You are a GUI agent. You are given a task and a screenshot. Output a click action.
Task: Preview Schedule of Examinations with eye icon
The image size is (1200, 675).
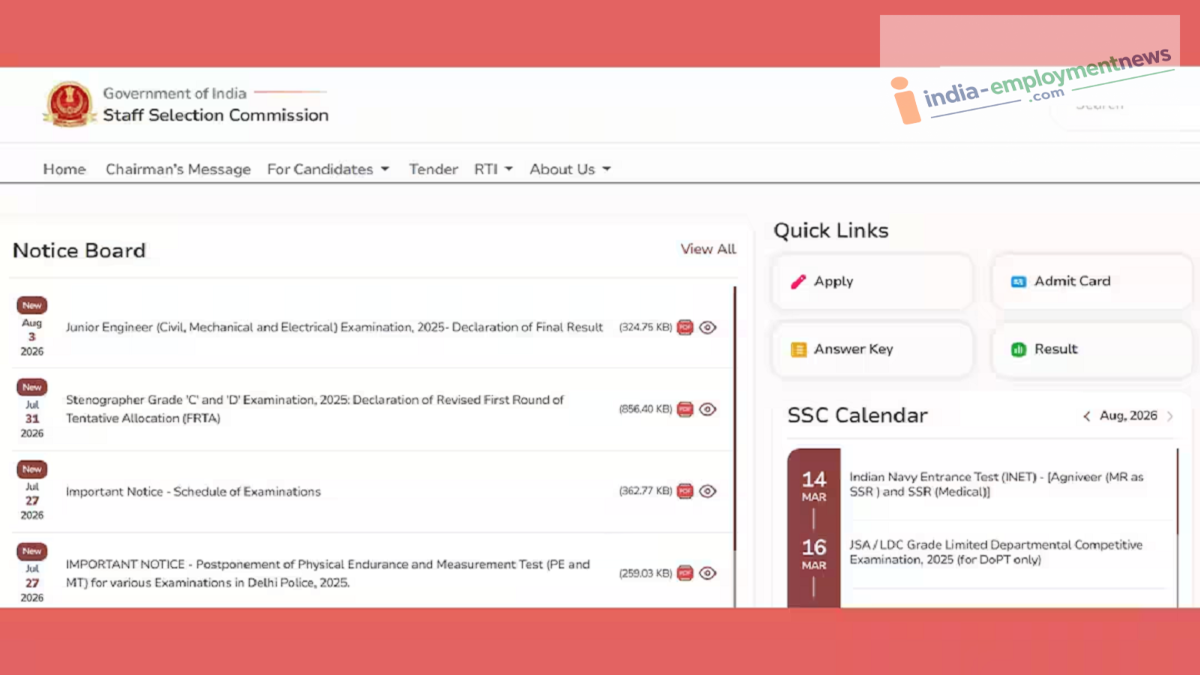tap(708, 491)
